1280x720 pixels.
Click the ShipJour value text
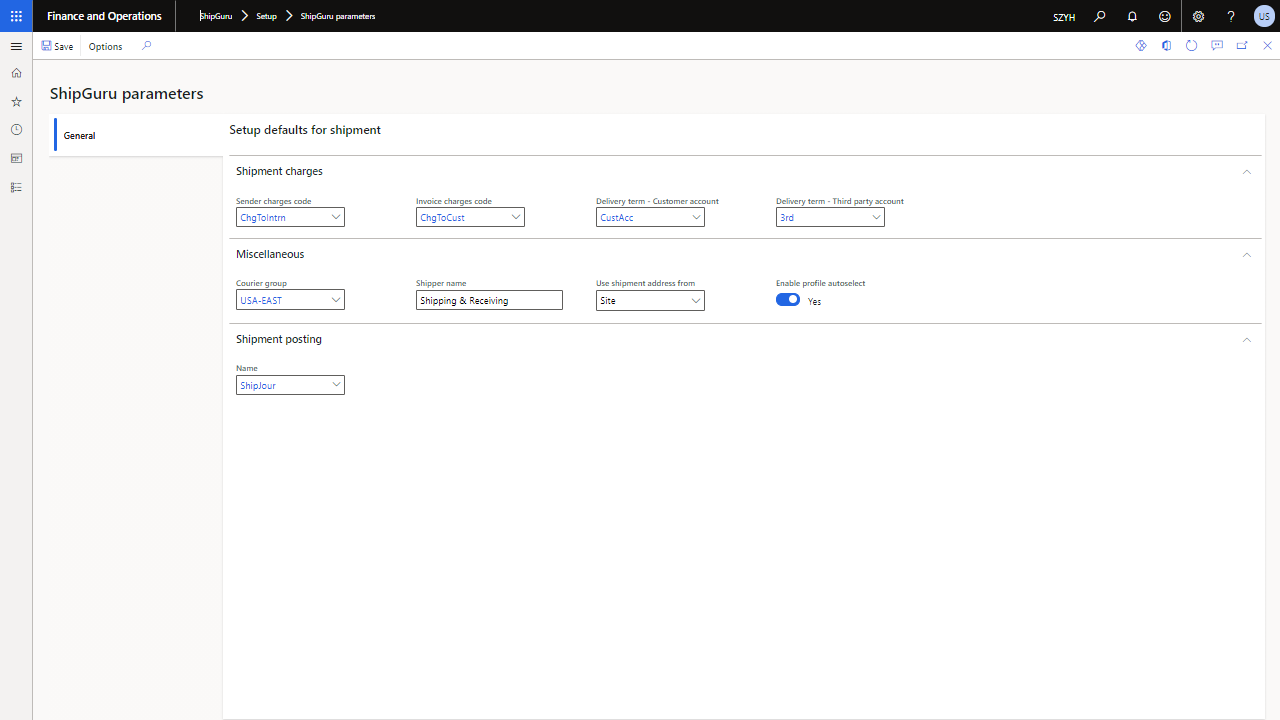pos(258,385)
